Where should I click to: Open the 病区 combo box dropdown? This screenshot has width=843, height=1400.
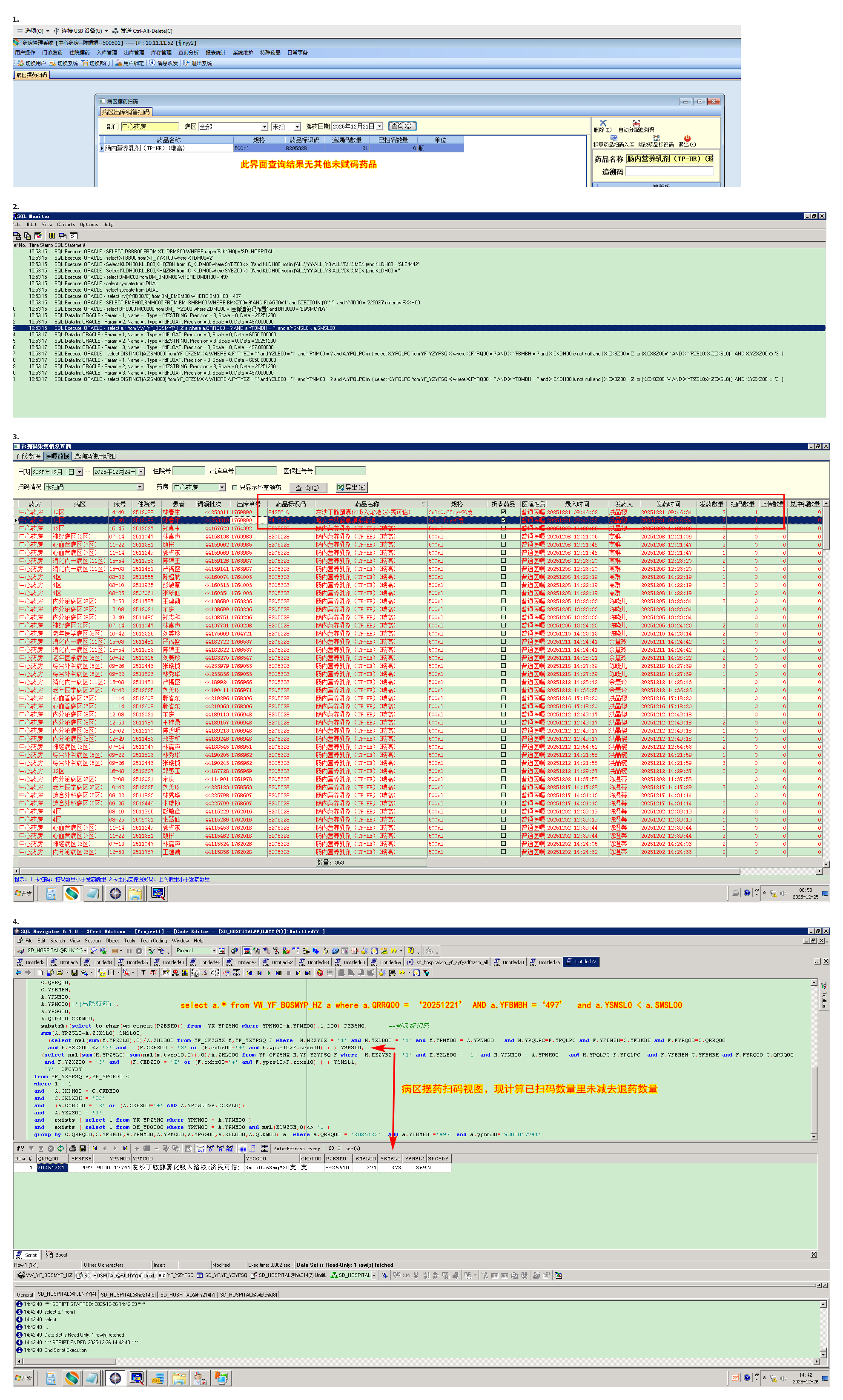click(x=264, y=127)
